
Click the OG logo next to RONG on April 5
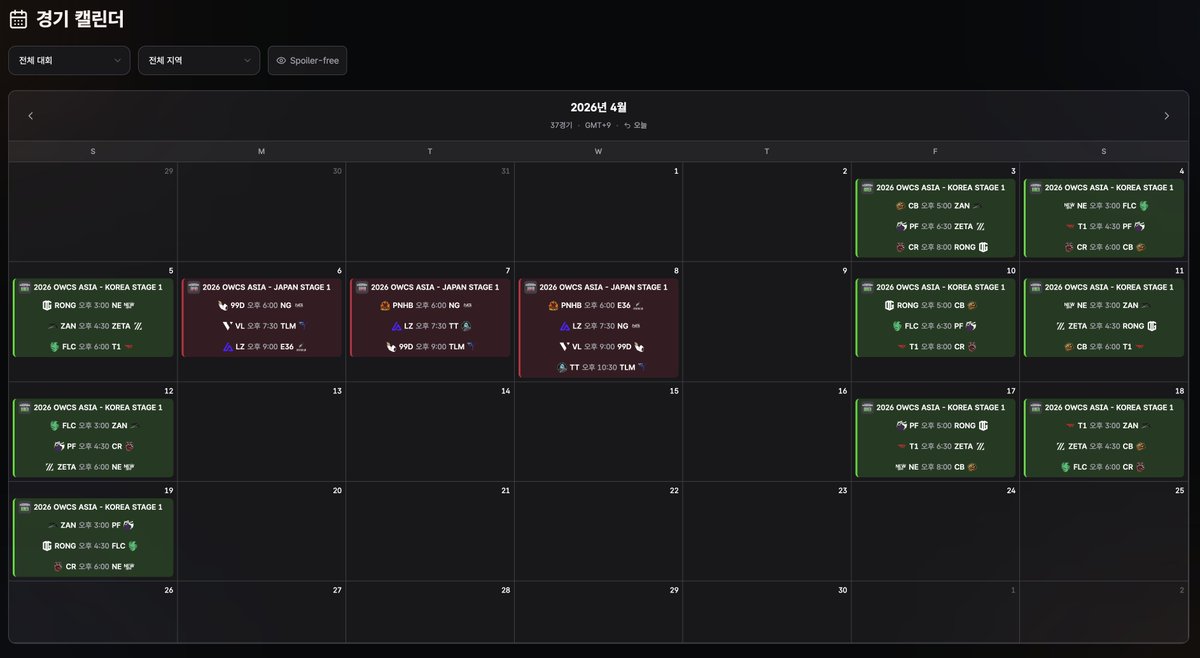pyautogui.click(x=46, y=306)
